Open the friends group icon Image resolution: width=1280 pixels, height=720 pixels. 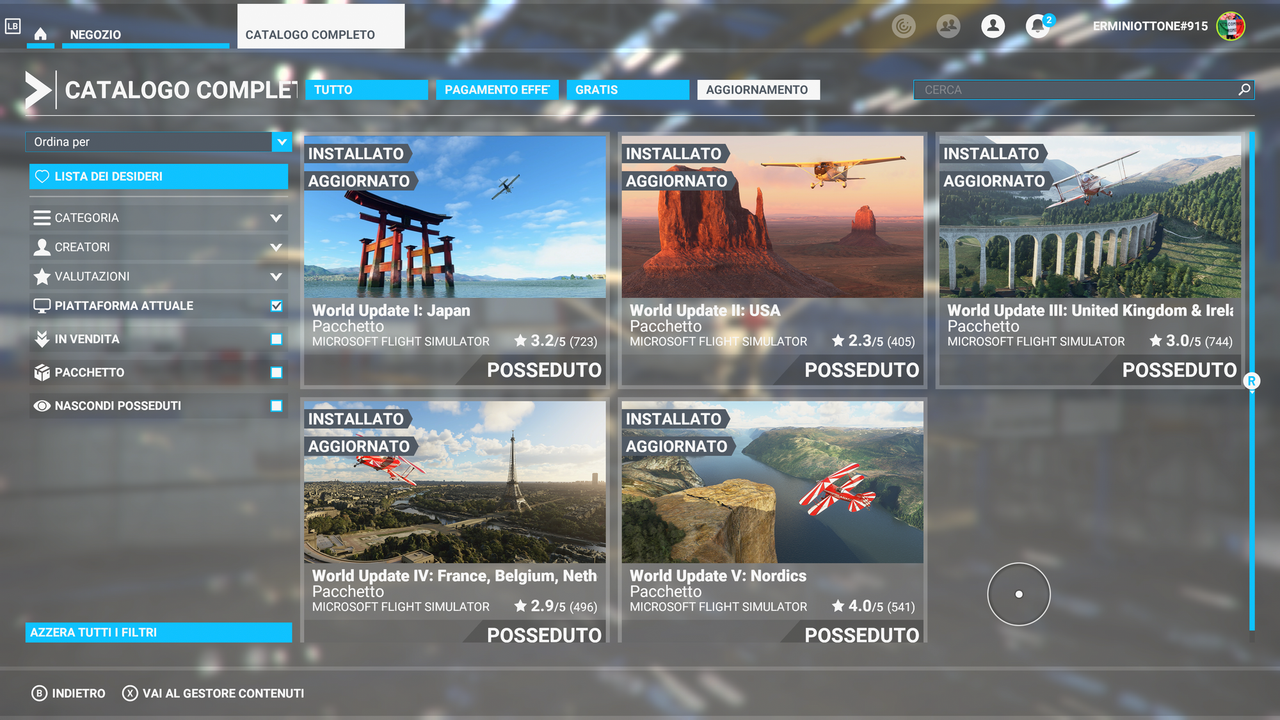[x=948, y=26]
